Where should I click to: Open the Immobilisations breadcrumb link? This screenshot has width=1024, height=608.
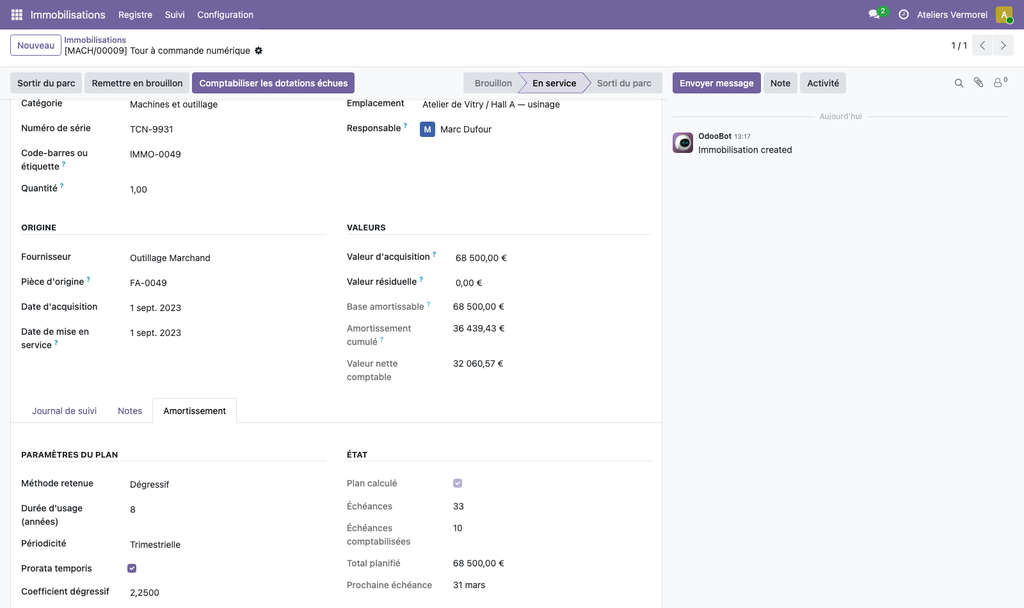tap(95, 40)
